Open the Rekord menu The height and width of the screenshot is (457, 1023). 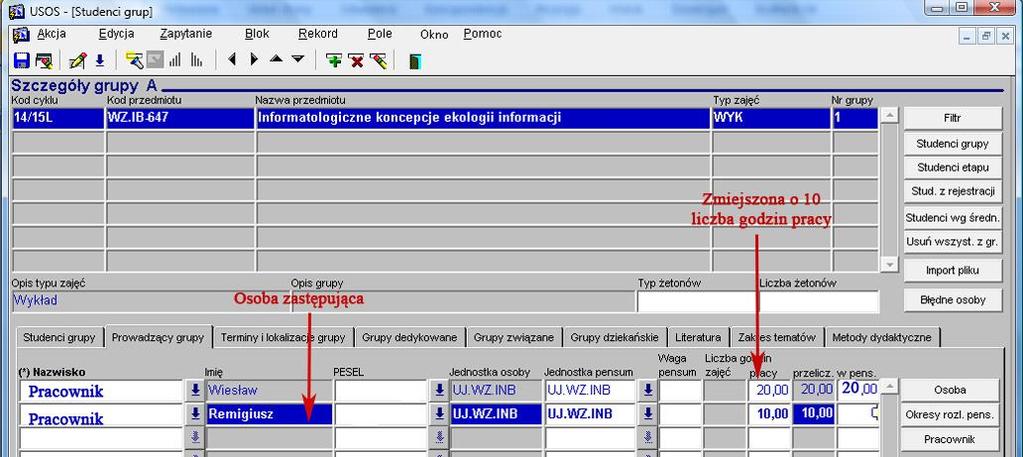coord(318,34)
